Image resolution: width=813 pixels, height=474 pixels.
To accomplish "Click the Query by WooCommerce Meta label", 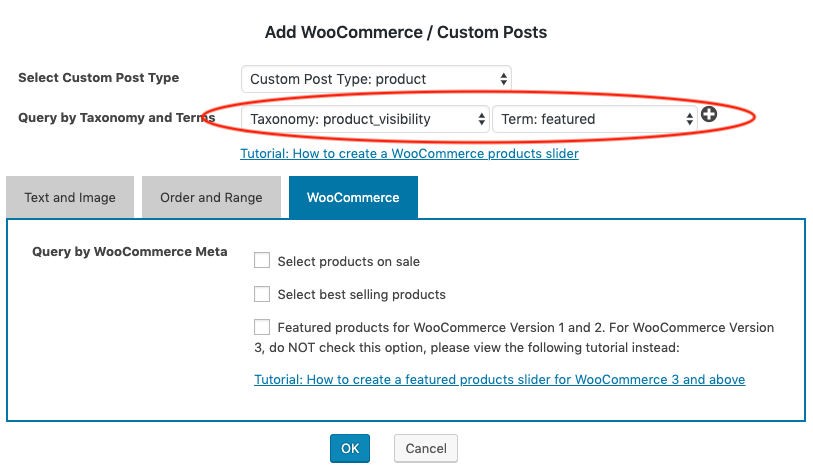I will click(130, 252).
